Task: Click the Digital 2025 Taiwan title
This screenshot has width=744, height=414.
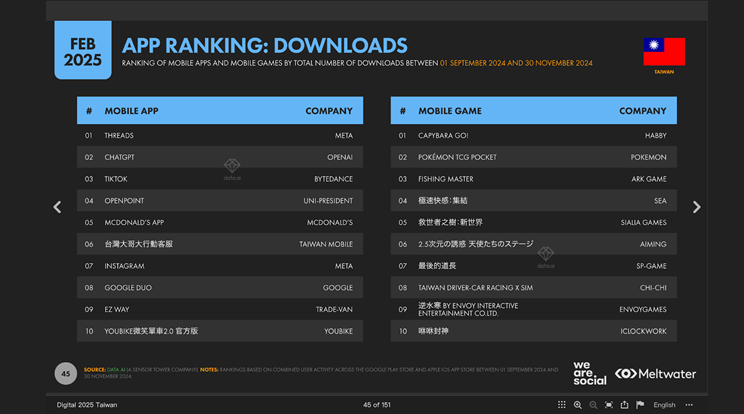Action: pos(86,405)
